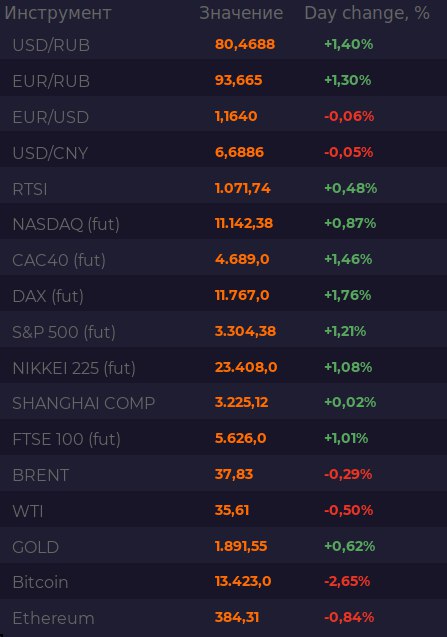The image size is (447, 637).
Task: Click the Значение column header
Action: (x=241, y=13)
